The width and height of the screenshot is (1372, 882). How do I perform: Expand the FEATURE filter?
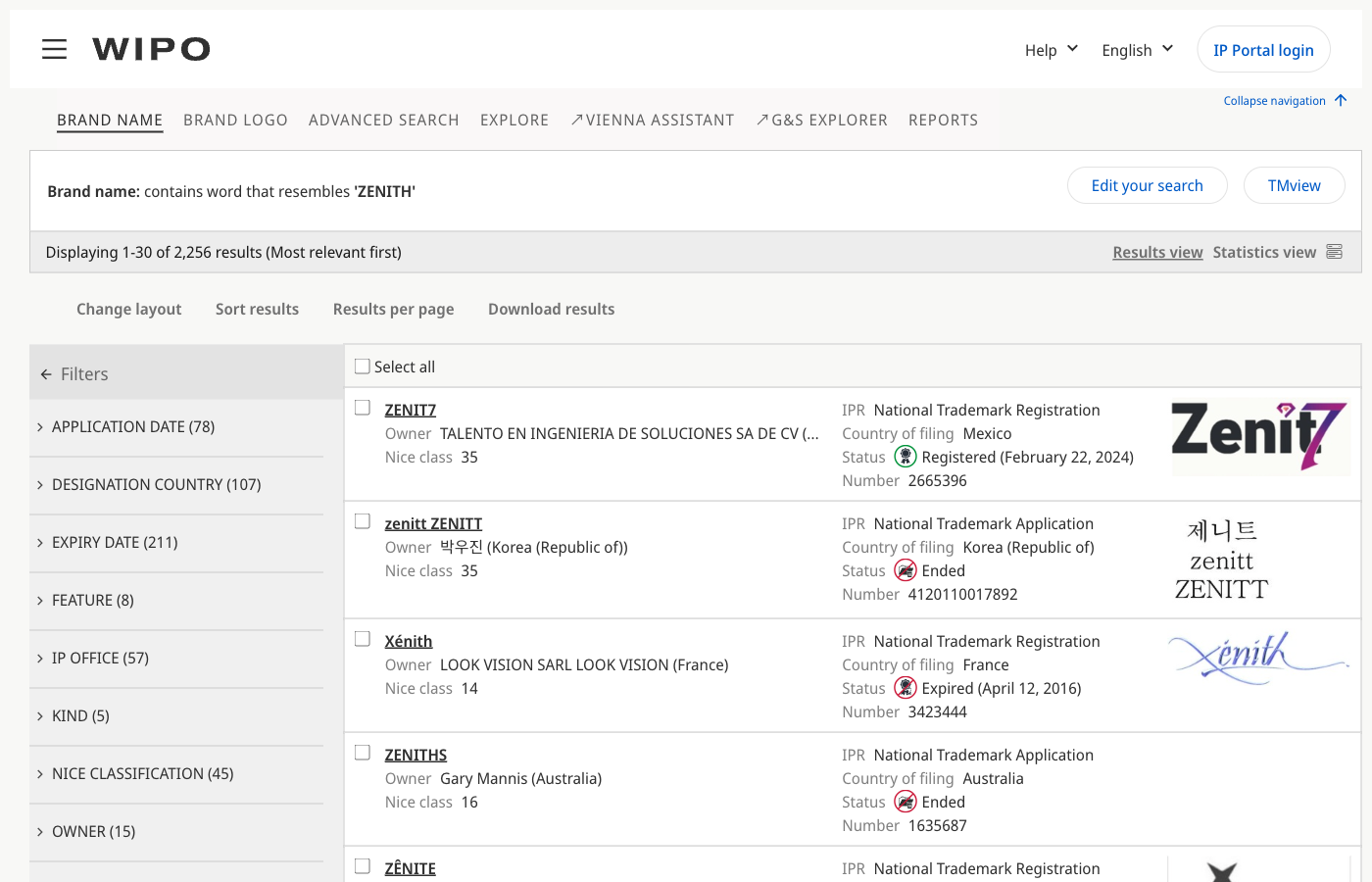coord(176,601)
